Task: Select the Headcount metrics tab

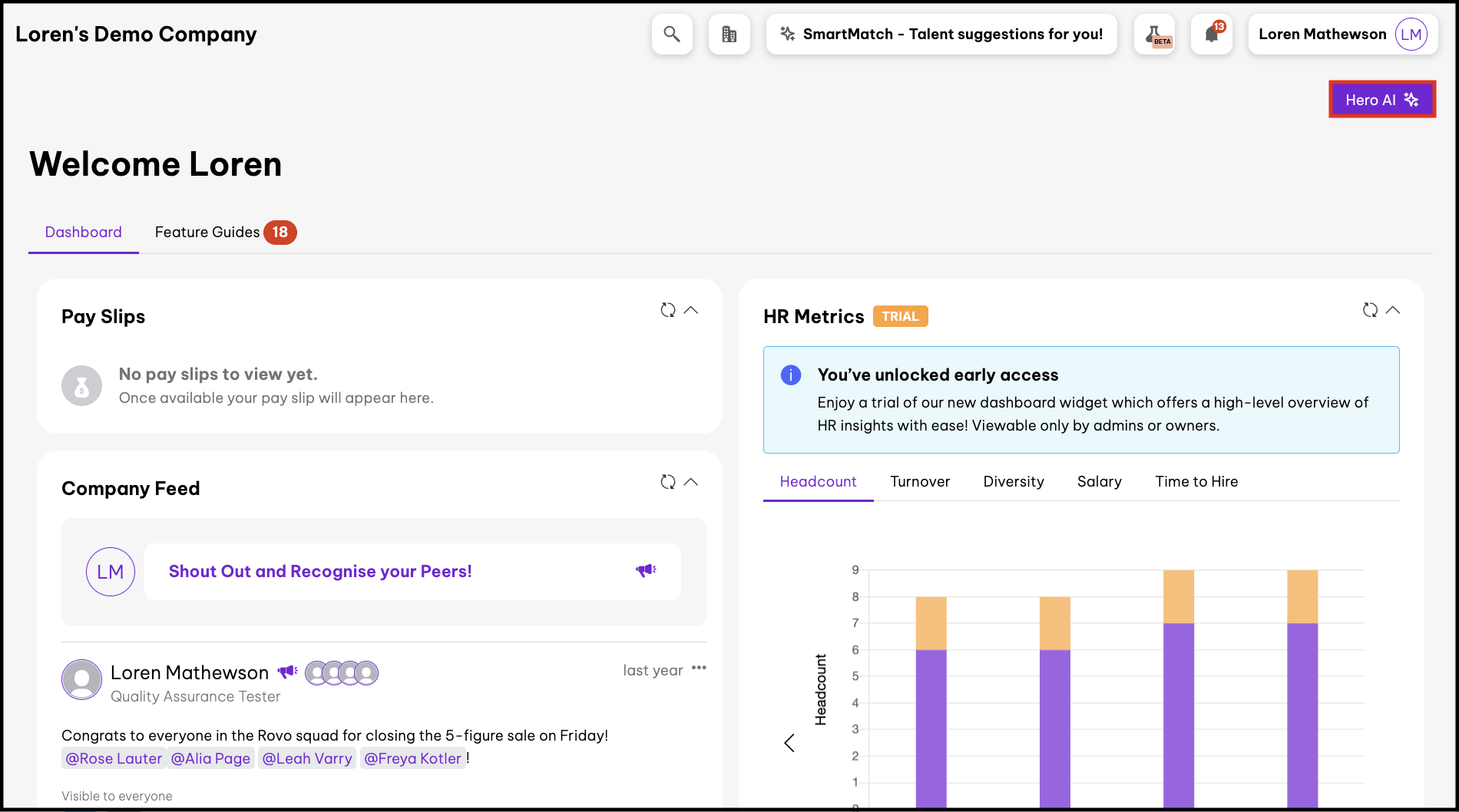Action: [819, 481]
